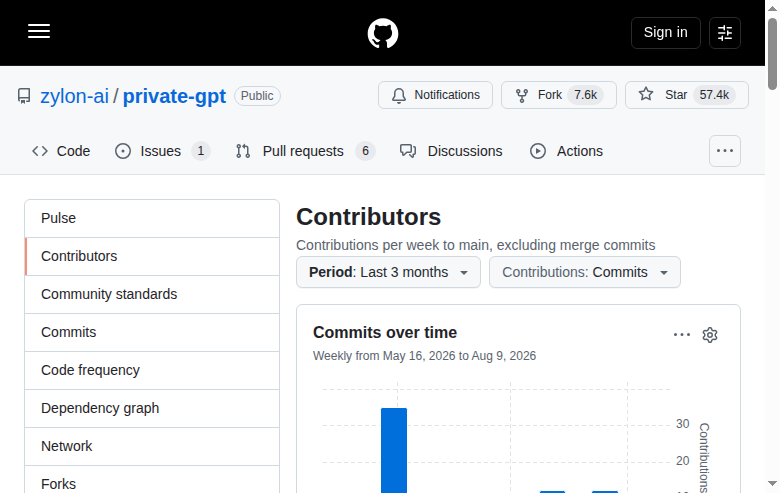Open the chart settings gear icon
Image resolution: width=780 pixels, height=493 pixels.
coord(710,335)
